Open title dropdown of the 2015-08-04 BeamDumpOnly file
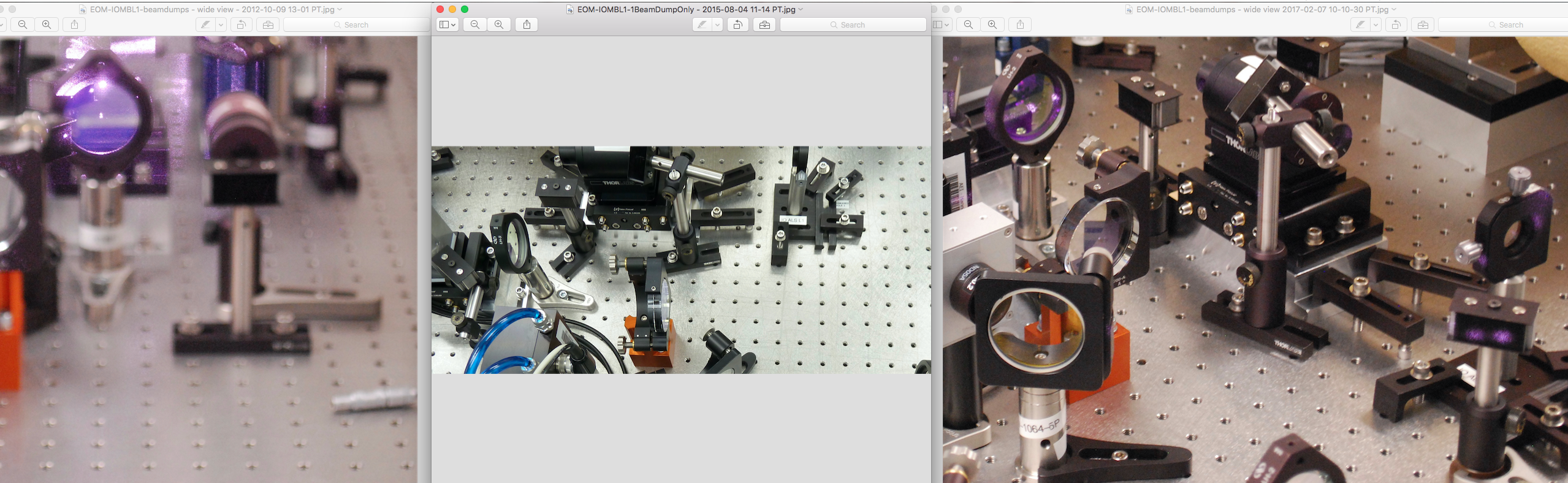The width and height of the screenshot is (1568, 483). pyautogui.click(x=801, y=10)
